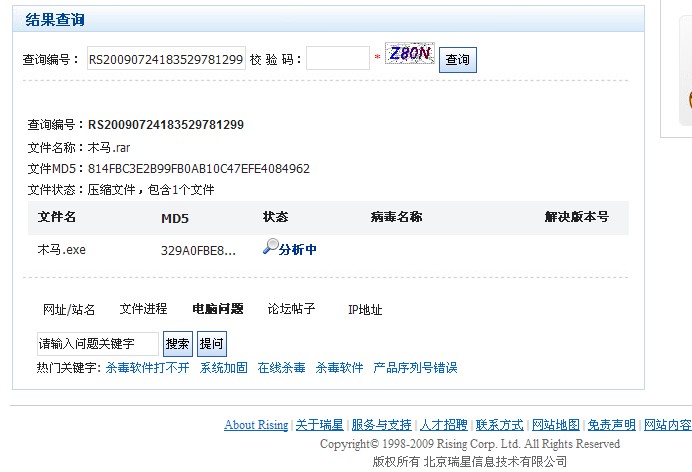
Task: Open hot keyword 系统加固
Action: [223, 368]
